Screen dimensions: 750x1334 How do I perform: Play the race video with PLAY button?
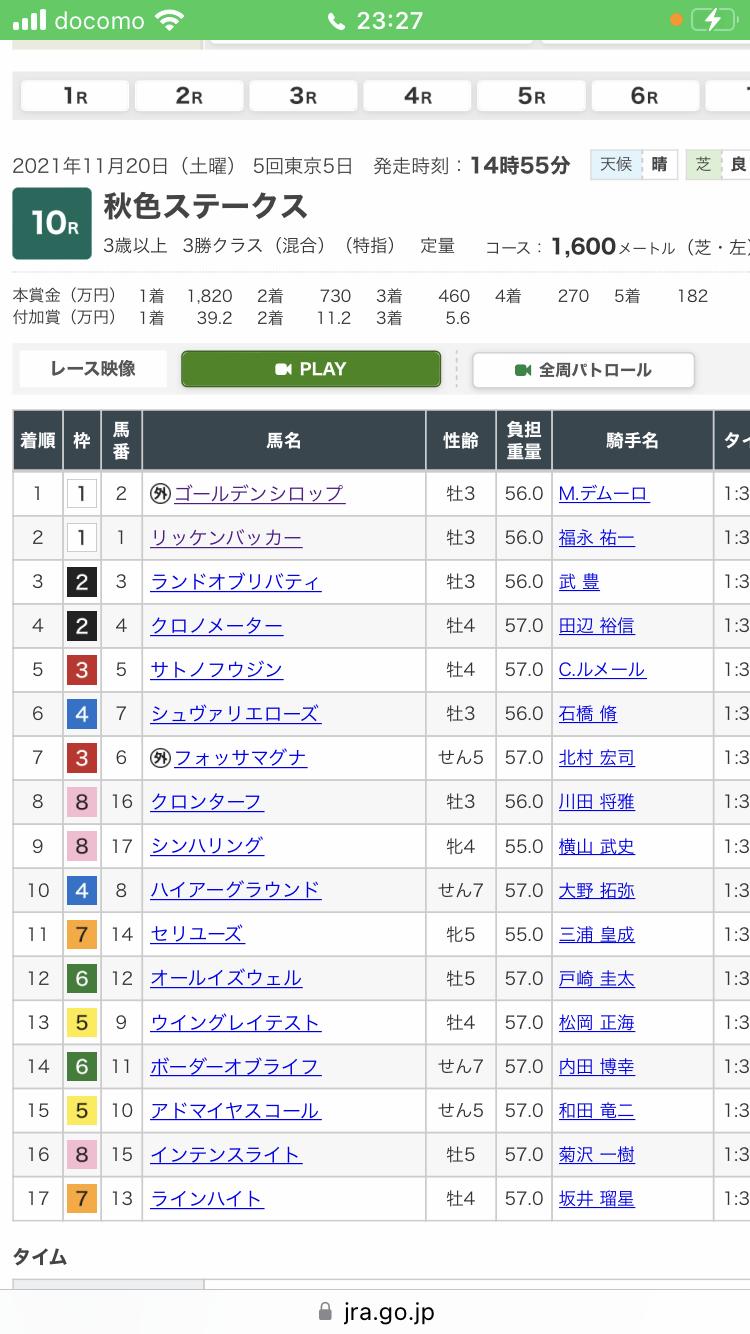click(311, 369)
